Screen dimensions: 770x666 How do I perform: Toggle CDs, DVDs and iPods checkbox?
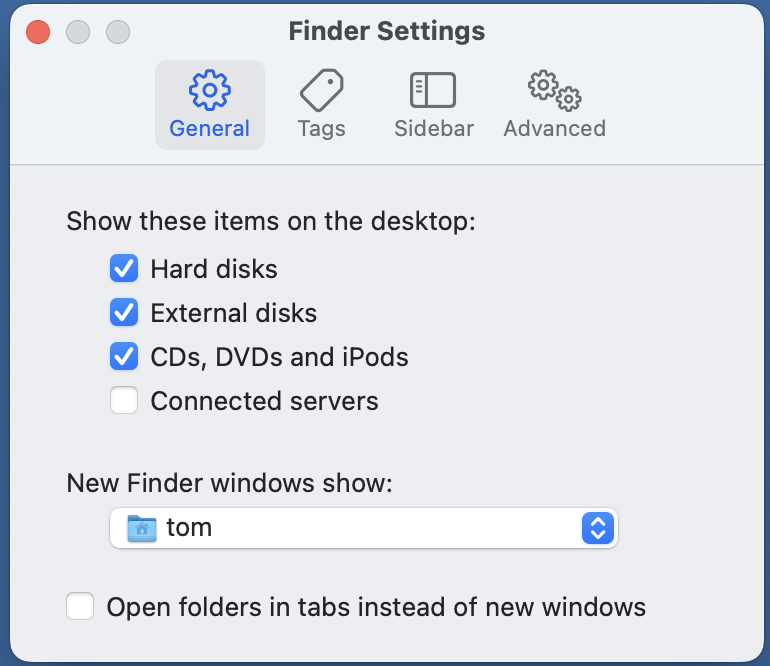(124, 356)
